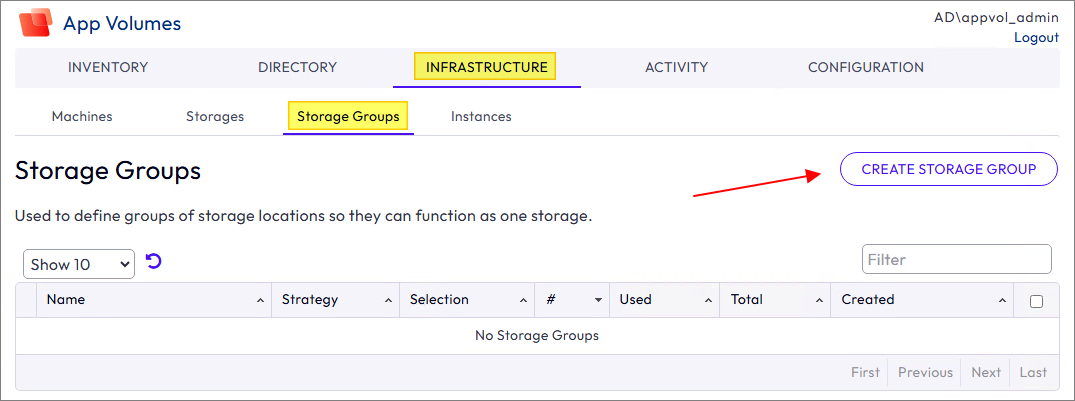Image resolution: width=1075 pixels, height=401 pixels.
Task: Click the Logout link
Action: point(1036,37)
